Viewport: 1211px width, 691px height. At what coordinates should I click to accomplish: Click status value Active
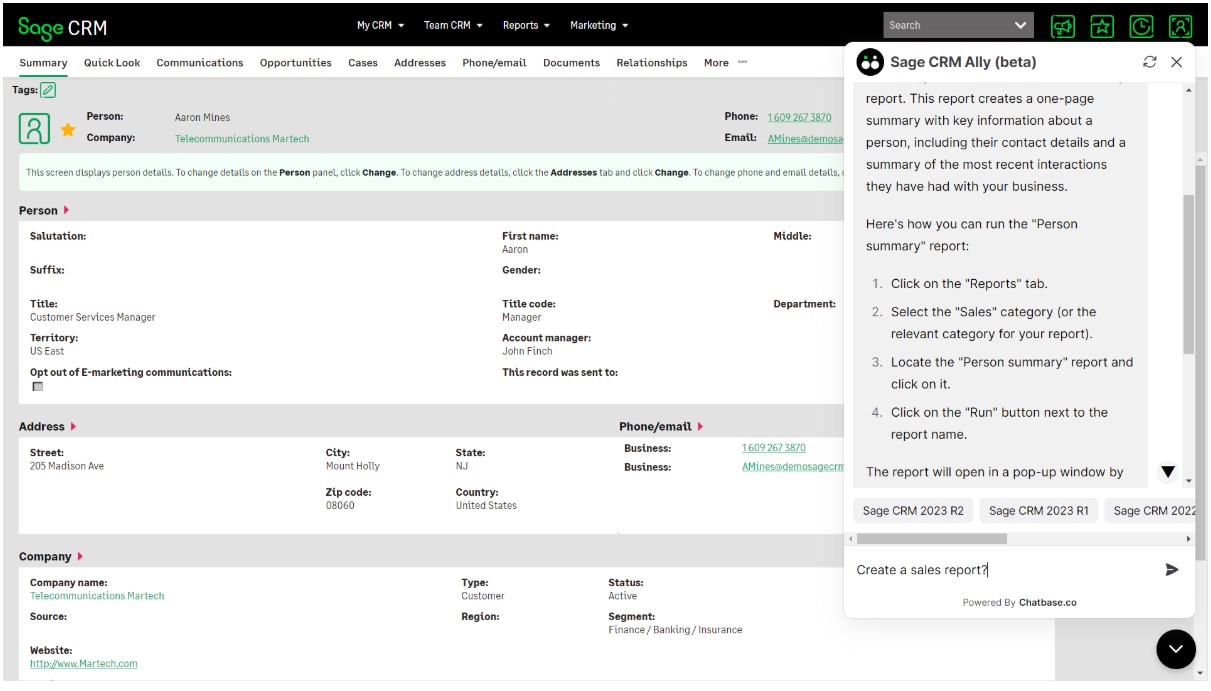623,596
